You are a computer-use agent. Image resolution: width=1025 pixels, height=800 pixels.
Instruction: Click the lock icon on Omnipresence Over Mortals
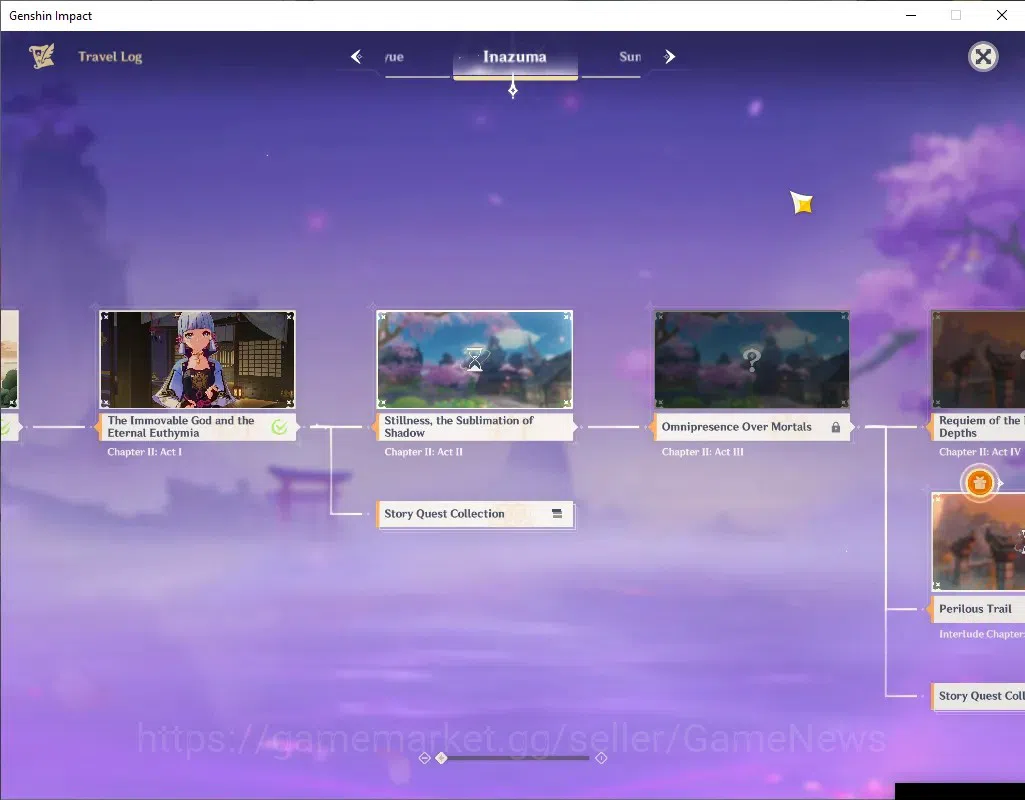[835, 427]
